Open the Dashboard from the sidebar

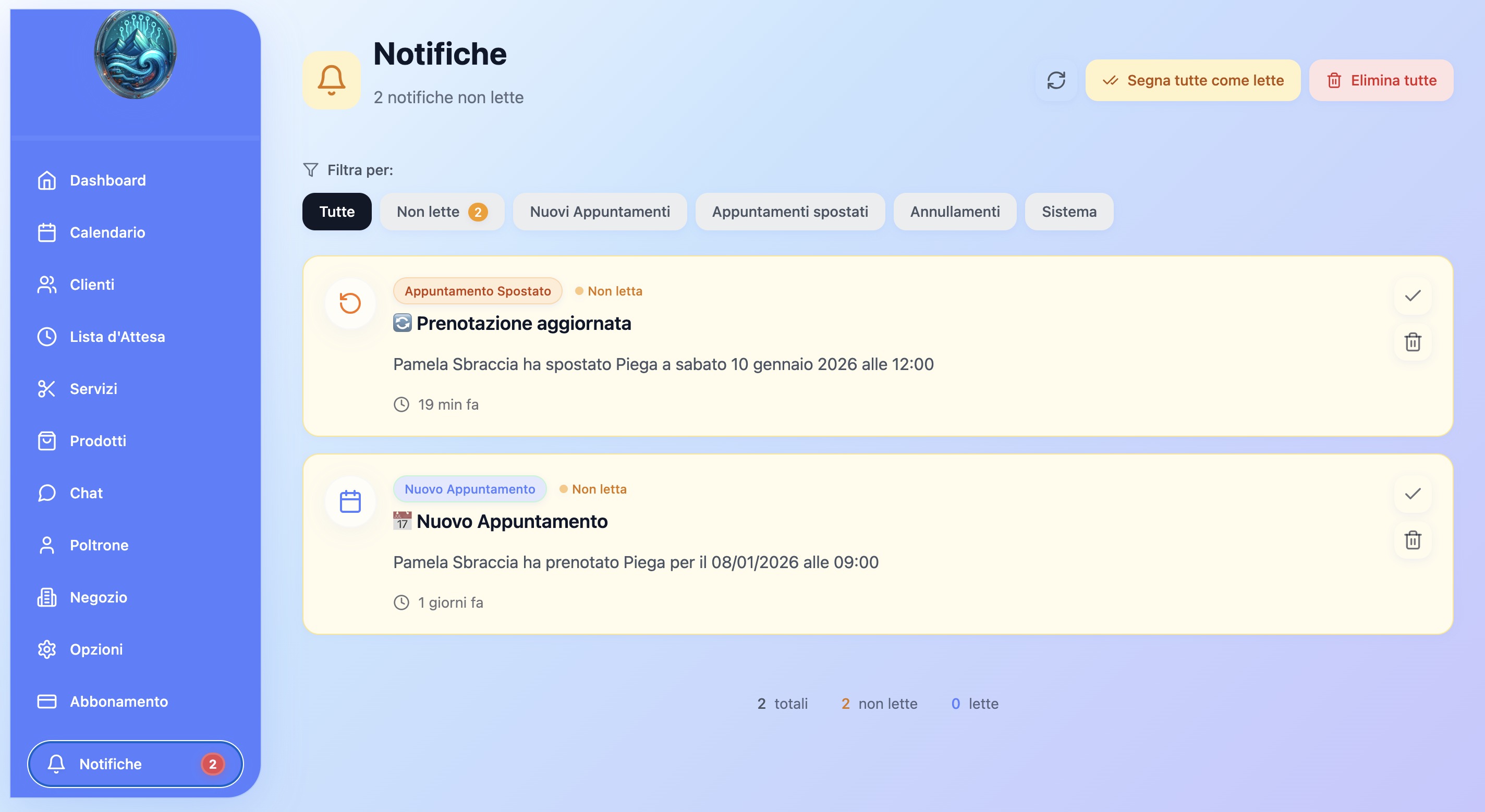click(x=108, y=180)
